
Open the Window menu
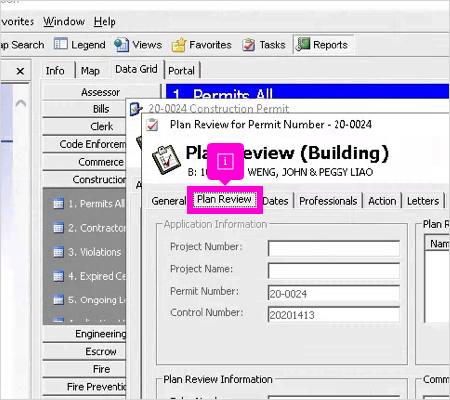coord(64,22)
